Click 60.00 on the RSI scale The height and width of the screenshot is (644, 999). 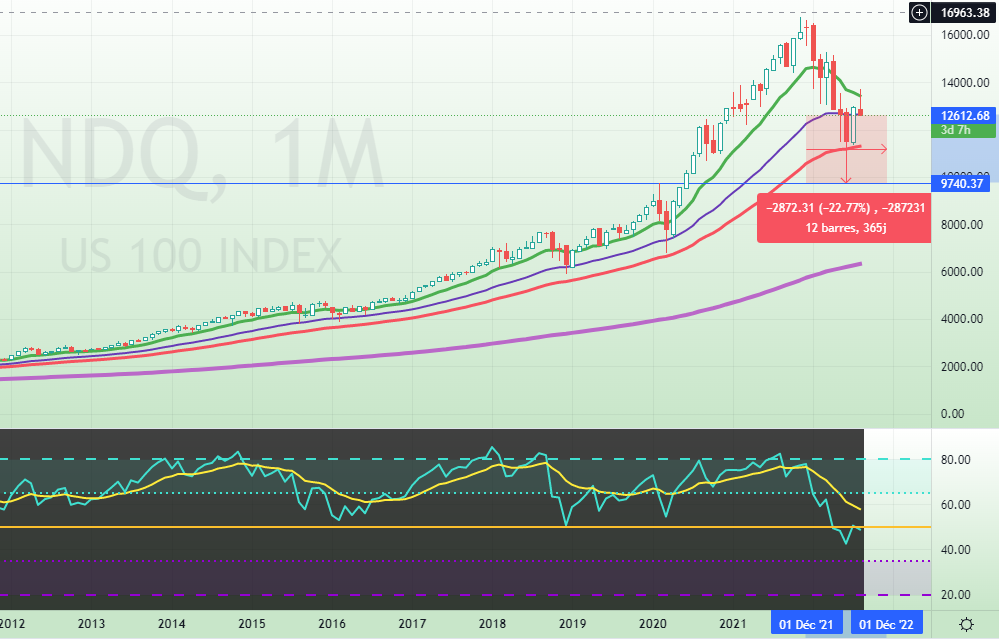point(956,504)
